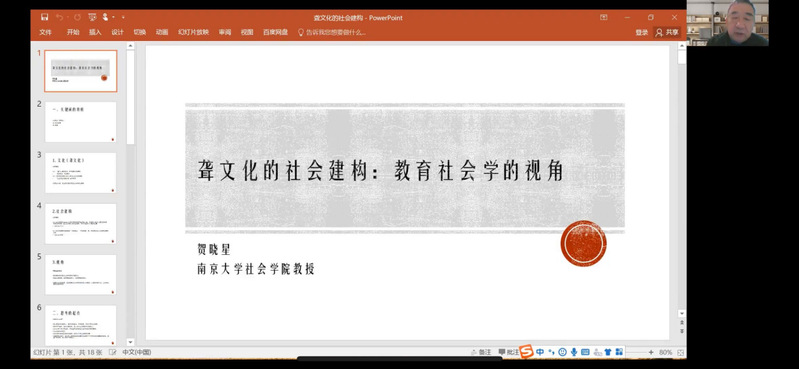Screen dimensions: 799x369
Task: Open the 插入 ribbon tab
Action: [x=95, y=32]
